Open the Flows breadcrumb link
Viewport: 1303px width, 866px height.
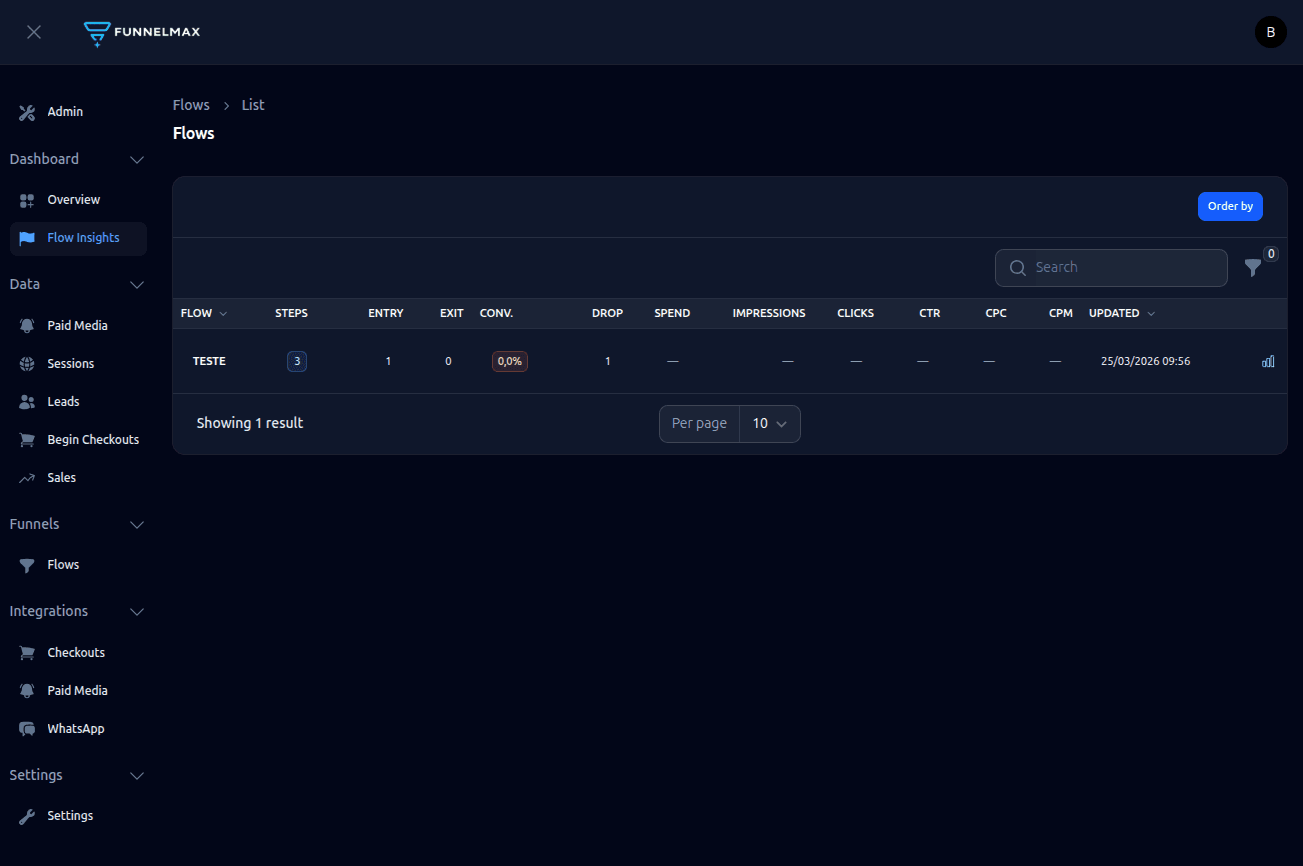pyautogui.click(x=191, y=104)
